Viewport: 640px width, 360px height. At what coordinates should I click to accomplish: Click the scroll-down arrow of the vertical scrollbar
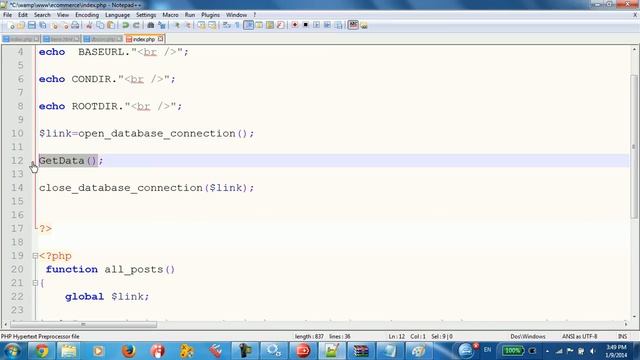(x=633, y=316)
